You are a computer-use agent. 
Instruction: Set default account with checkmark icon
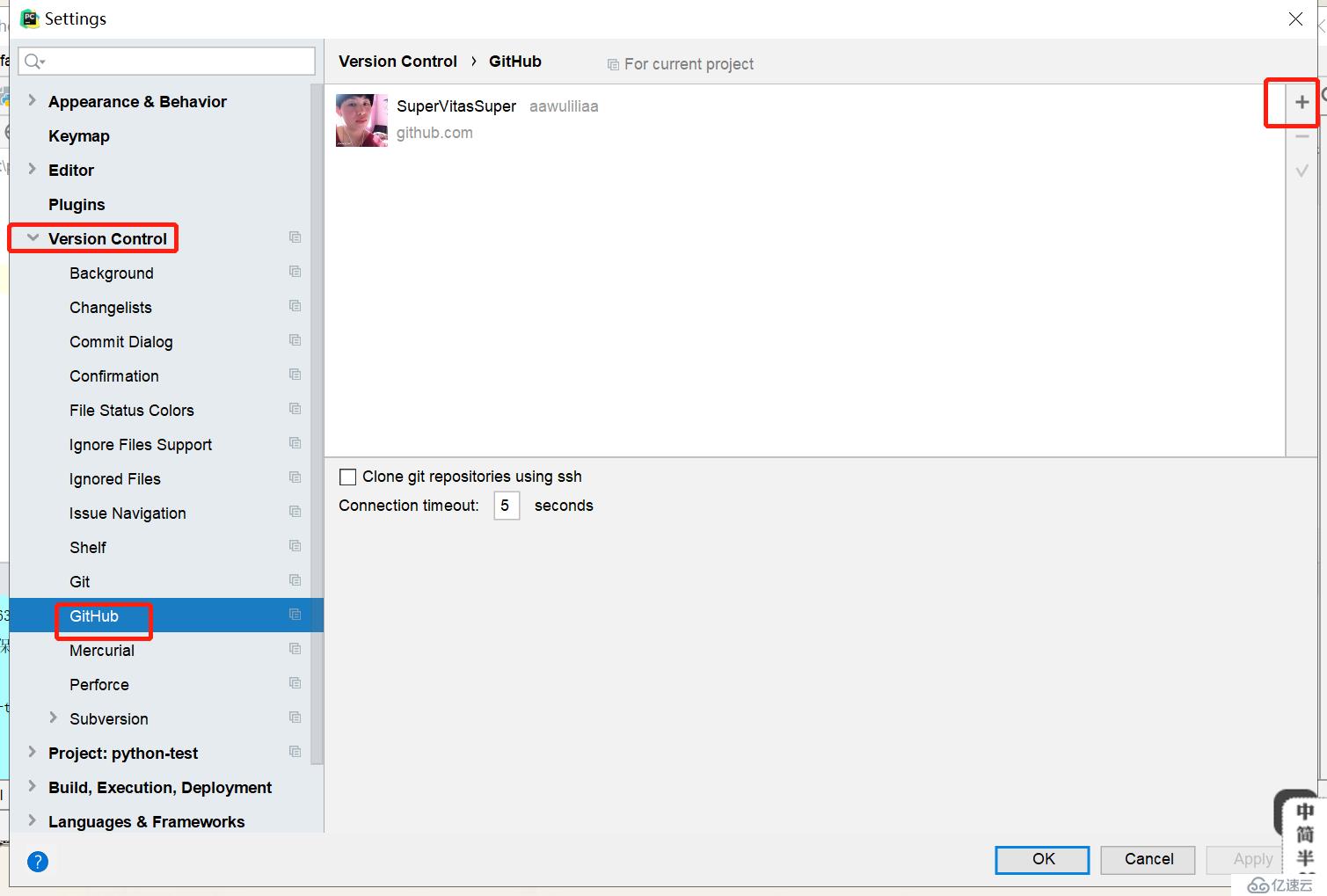(1301, 171)
